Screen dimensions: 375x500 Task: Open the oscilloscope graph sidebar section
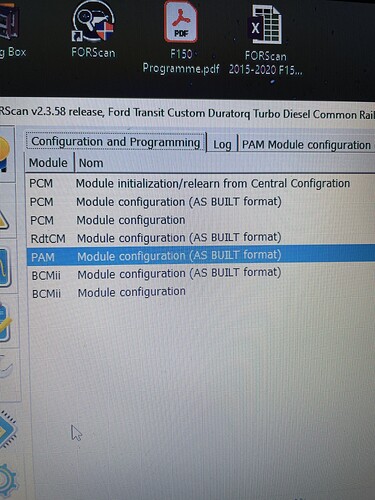pos(5,268)
